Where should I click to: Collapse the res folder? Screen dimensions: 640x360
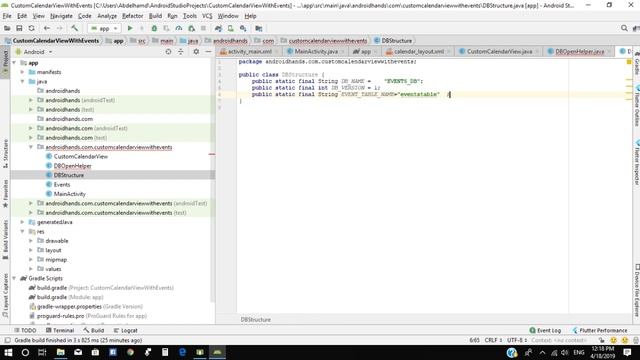pos(23,231)
